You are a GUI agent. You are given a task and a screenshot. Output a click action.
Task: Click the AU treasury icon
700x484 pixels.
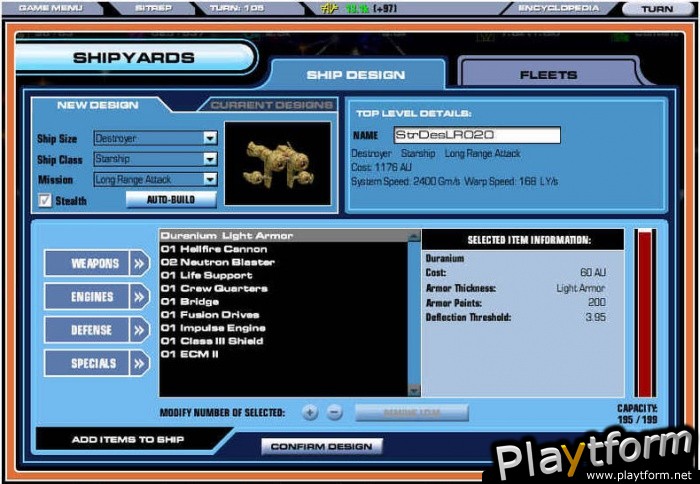click(x=330, y=8)
